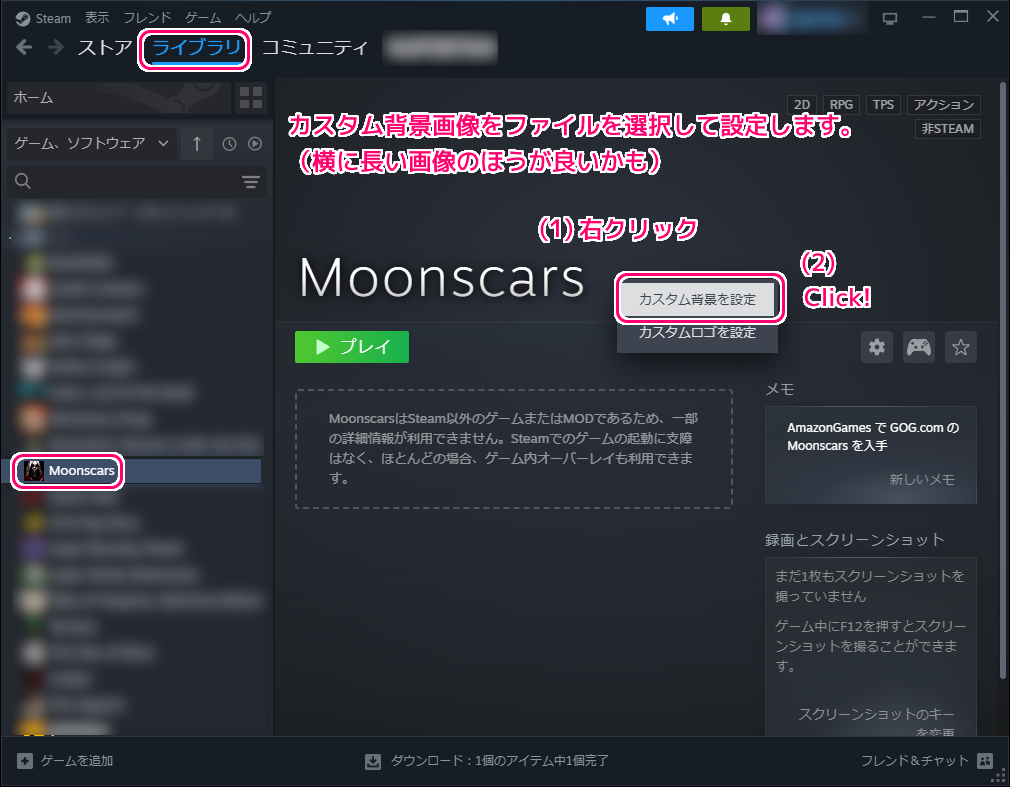The image size is (1010, 787).
Task: Go forward with the right arrow
Action: [x=56, y=47]
